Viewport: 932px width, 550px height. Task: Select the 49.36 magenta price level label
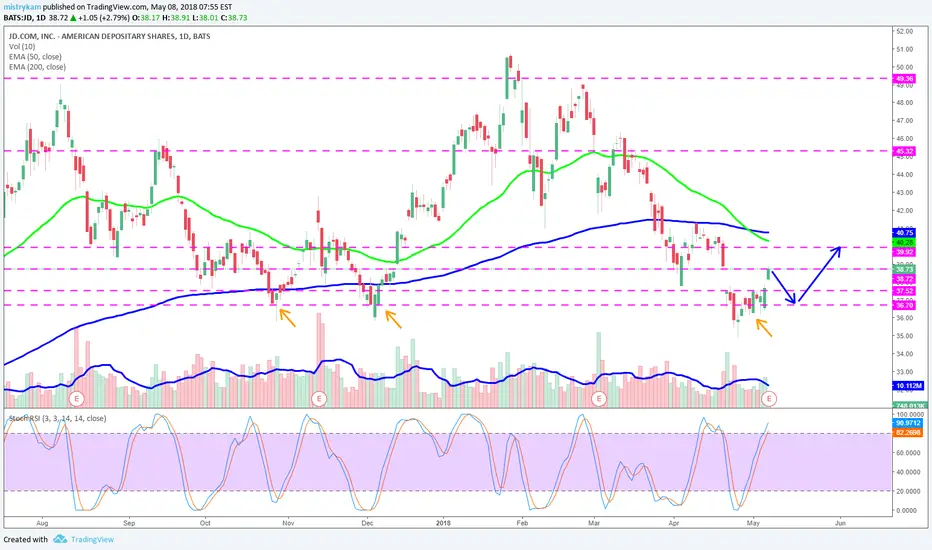tap(905, 78)
